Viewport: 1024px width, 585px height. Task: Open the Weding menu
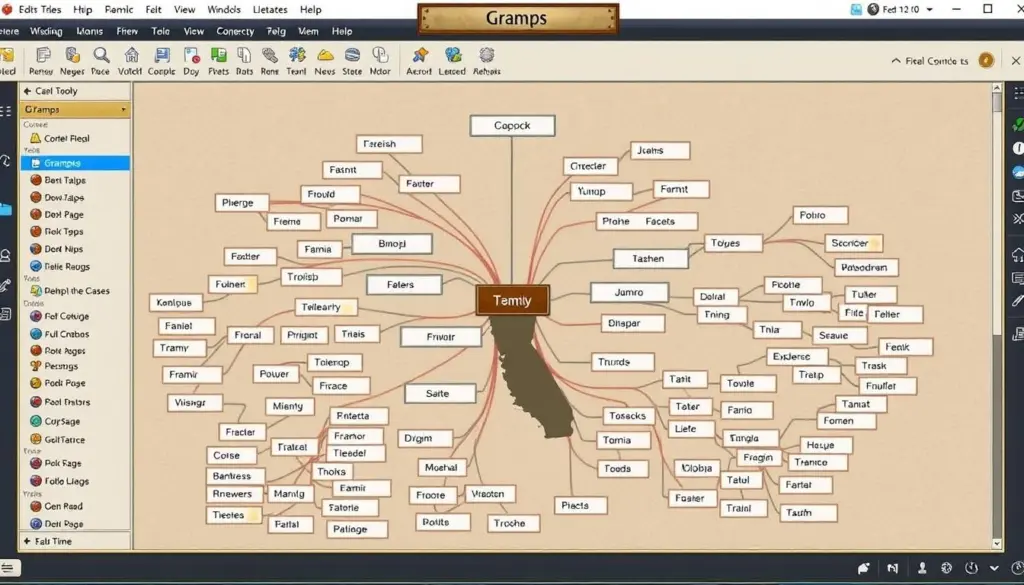(46, 31)
